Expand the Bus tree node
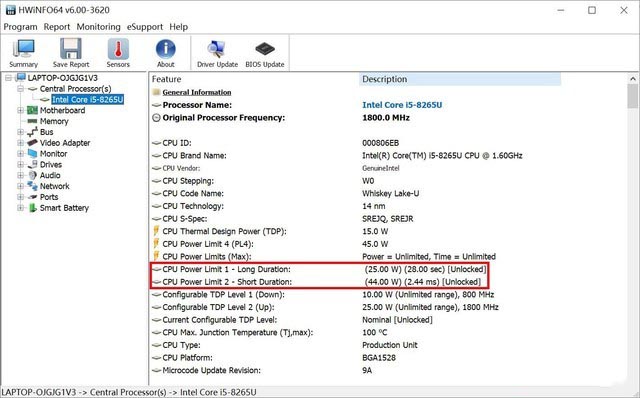 coord(20,132)
